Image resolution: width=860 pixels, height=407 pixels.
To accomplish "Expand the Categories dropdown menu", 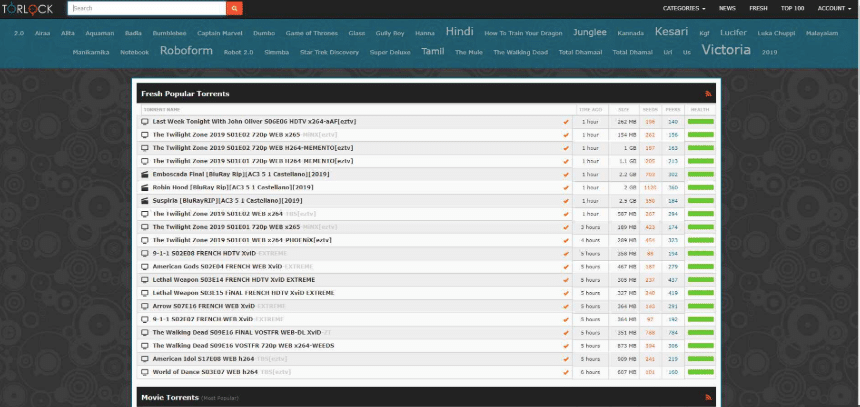I will click(x=684, y=8).
